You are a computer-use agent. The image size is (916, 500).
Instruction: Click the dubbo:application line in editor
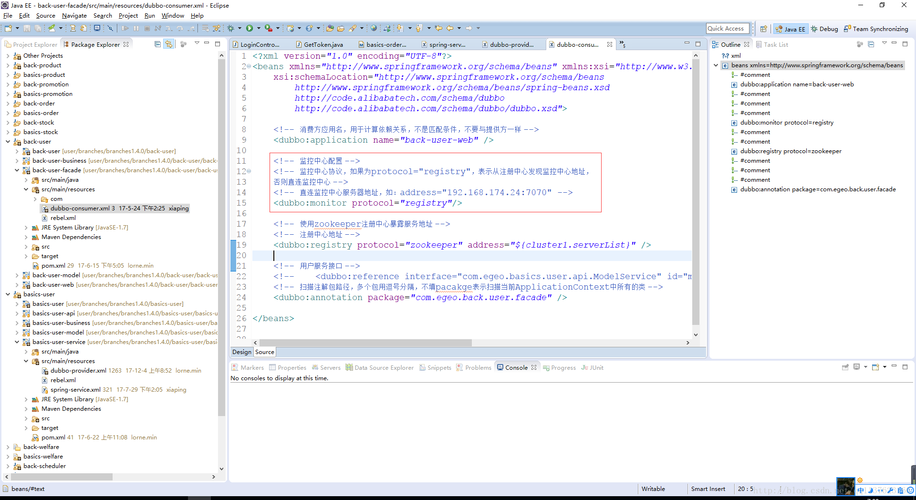(x=383, y=140)
